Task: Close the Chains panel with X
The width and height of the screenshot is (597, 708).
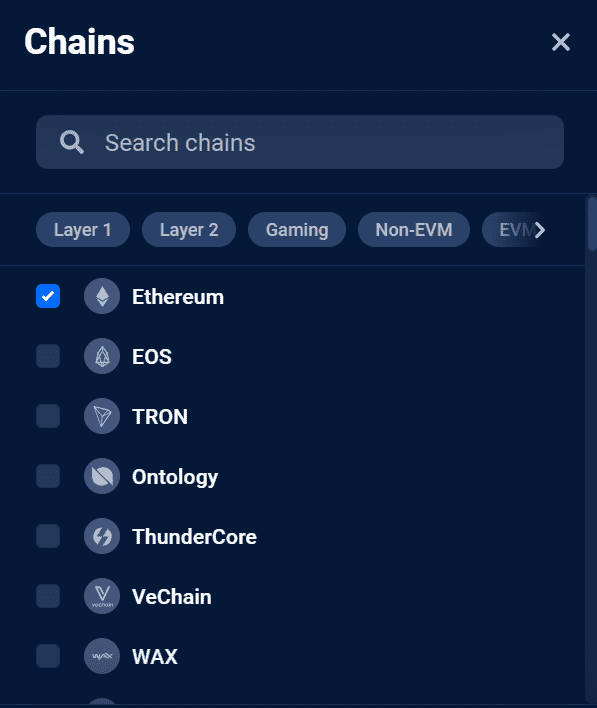Action: pyautogui.click(x=560, y=42)
